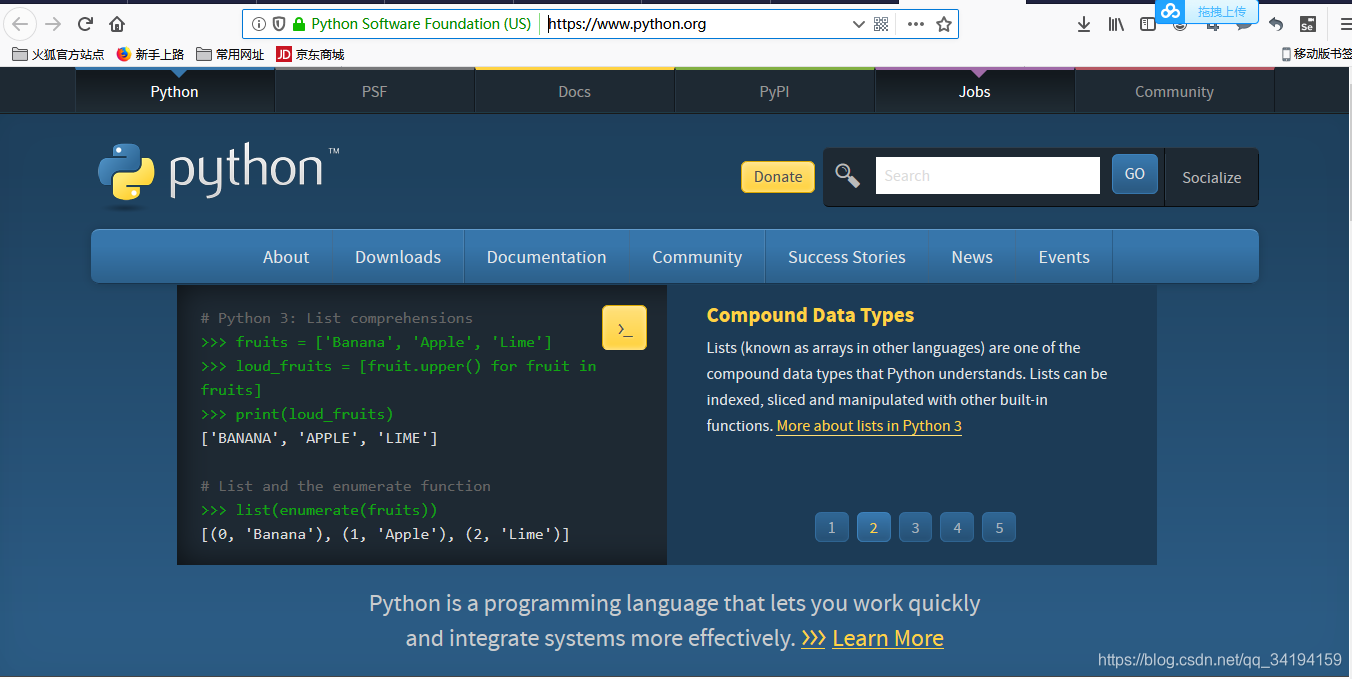Reload the current page

click(x=85, y=24)
